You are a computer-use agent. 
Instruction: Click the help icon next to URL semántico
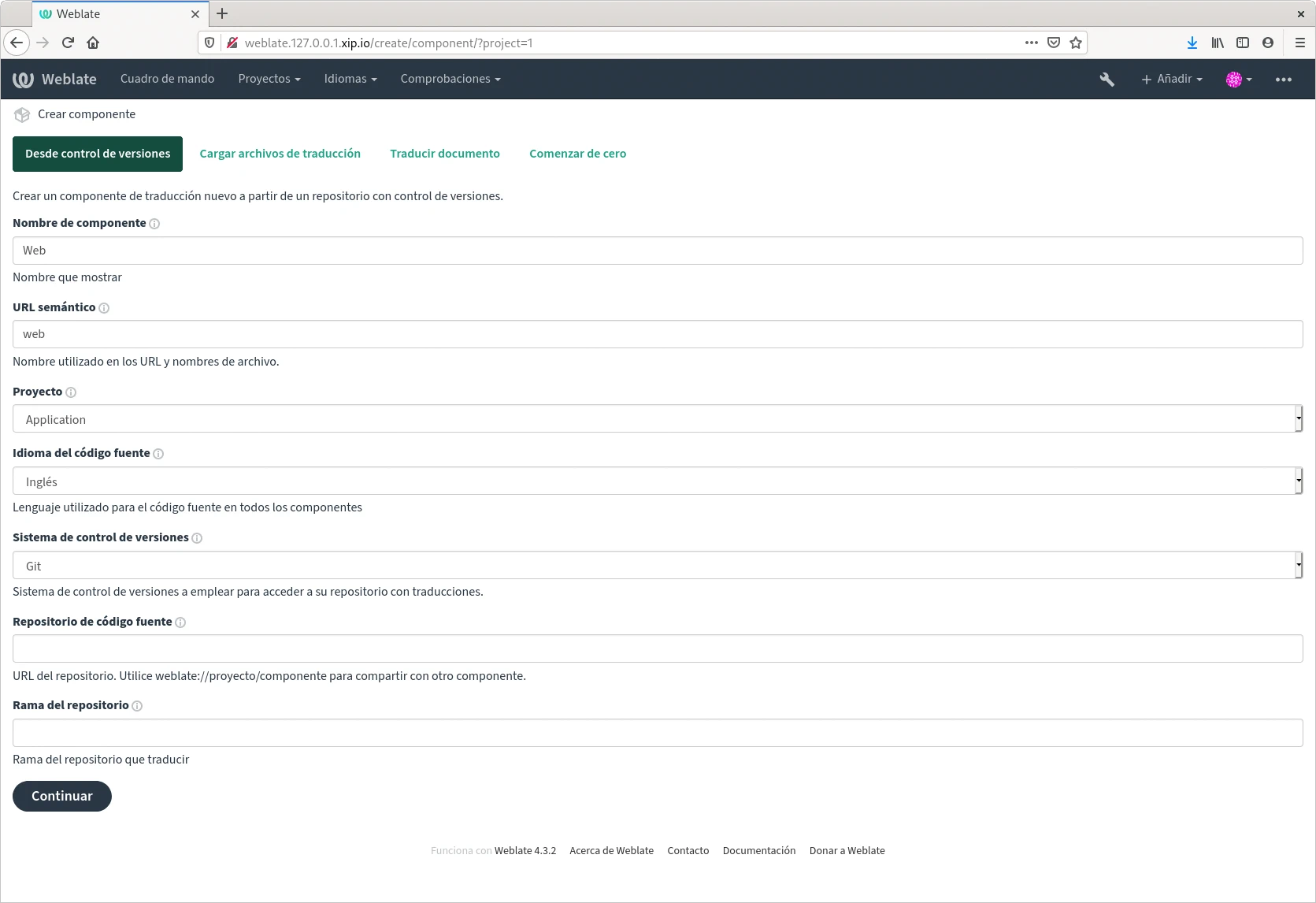tap(104, 308)
